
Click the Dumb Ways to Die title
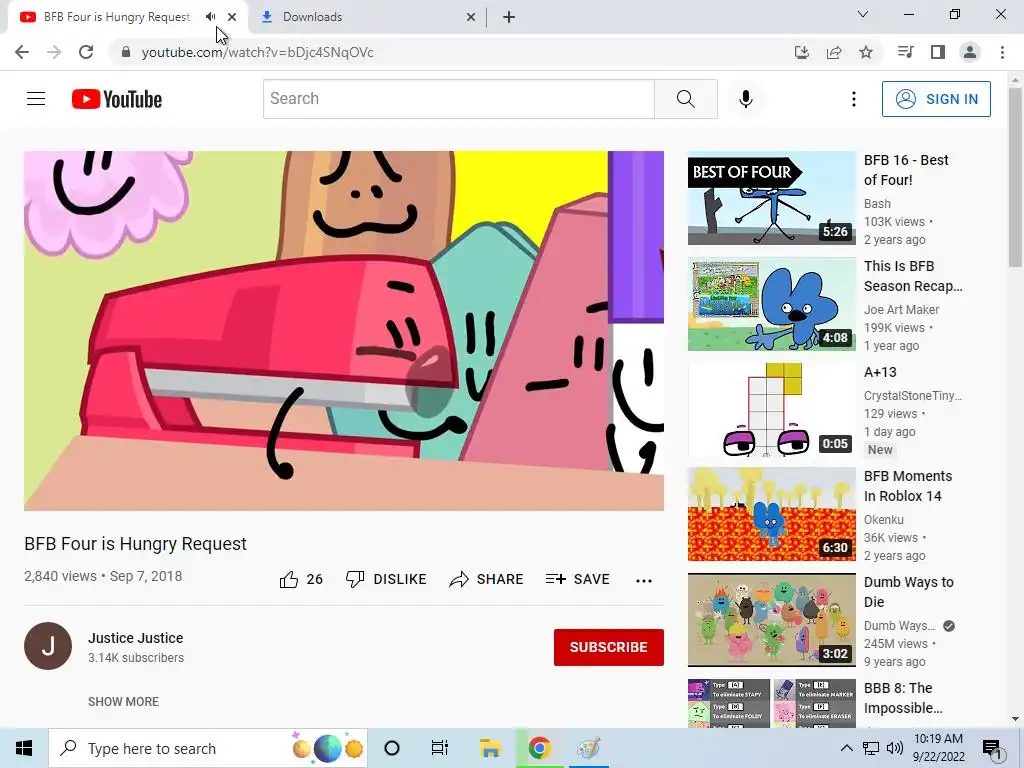pyautogui.click(x=908, y=592)
